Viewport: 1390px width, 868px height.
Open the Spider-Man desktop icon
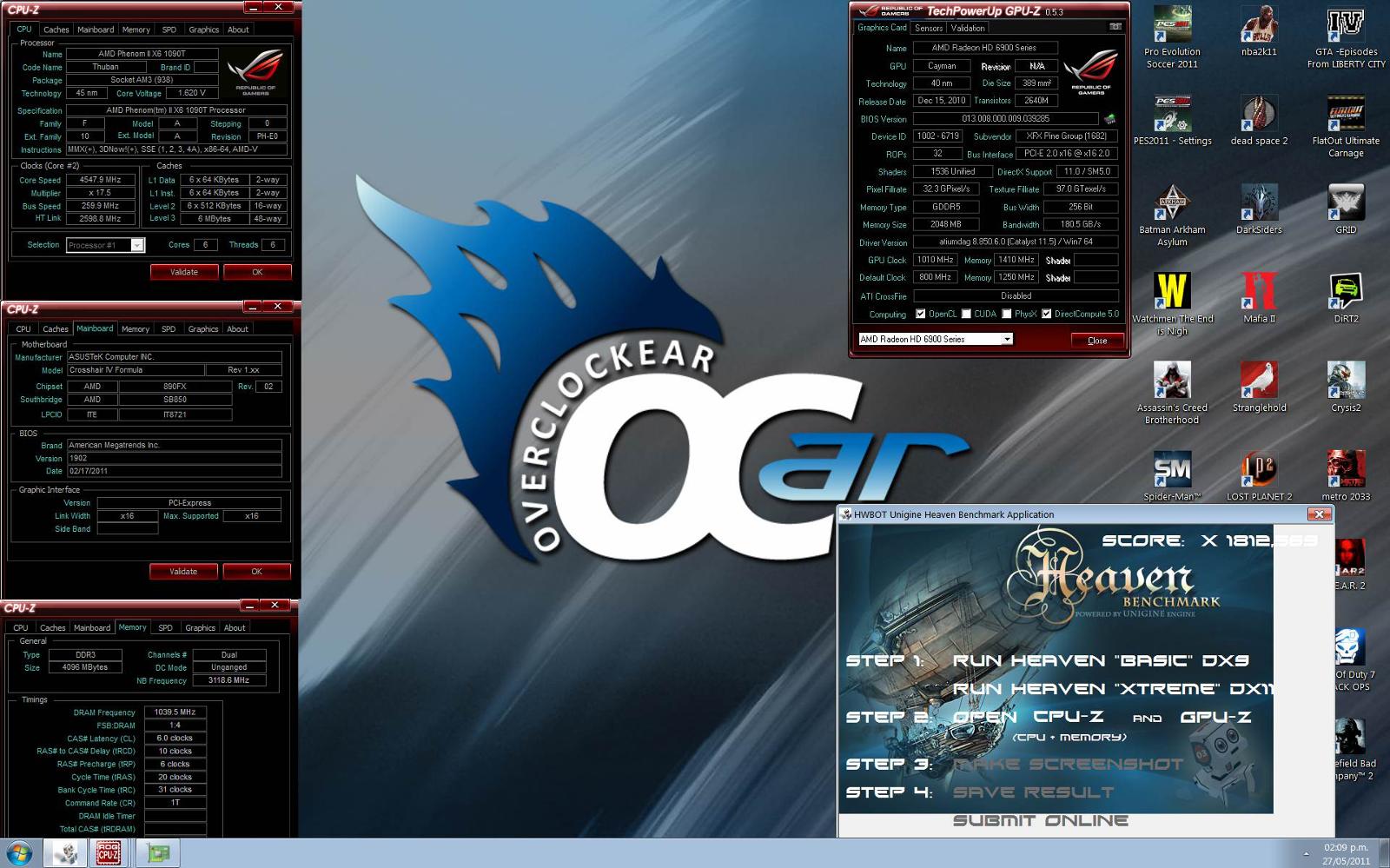[x=1172, y=476]
